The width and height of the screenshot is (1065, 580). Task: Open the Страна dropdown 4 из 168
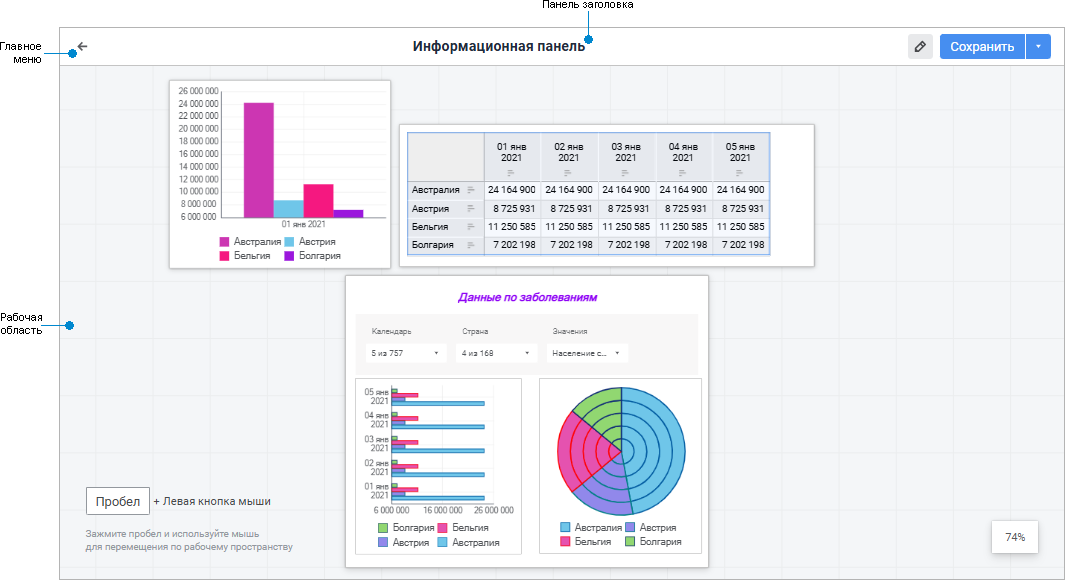click(x=496, y=353)
